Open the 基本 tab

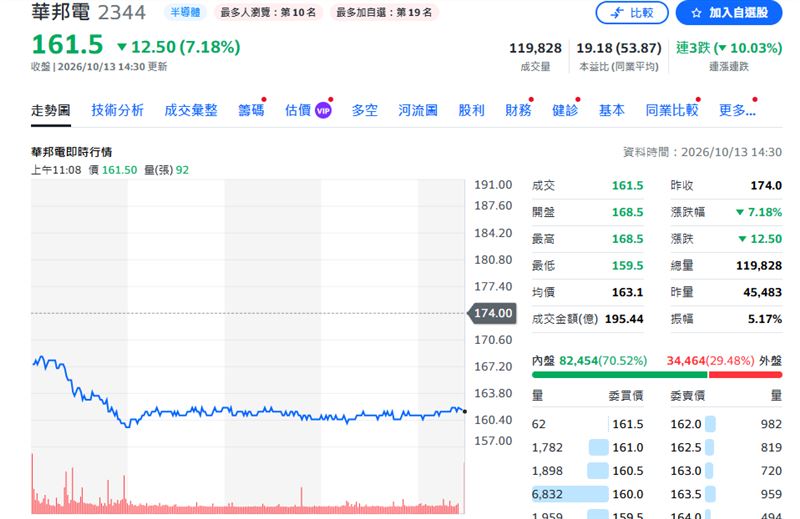tap(611, 110)
